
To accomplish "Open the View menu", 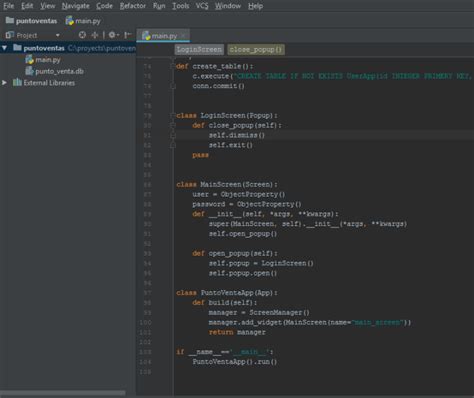I will pyautogui.click(x=48, y=6).
